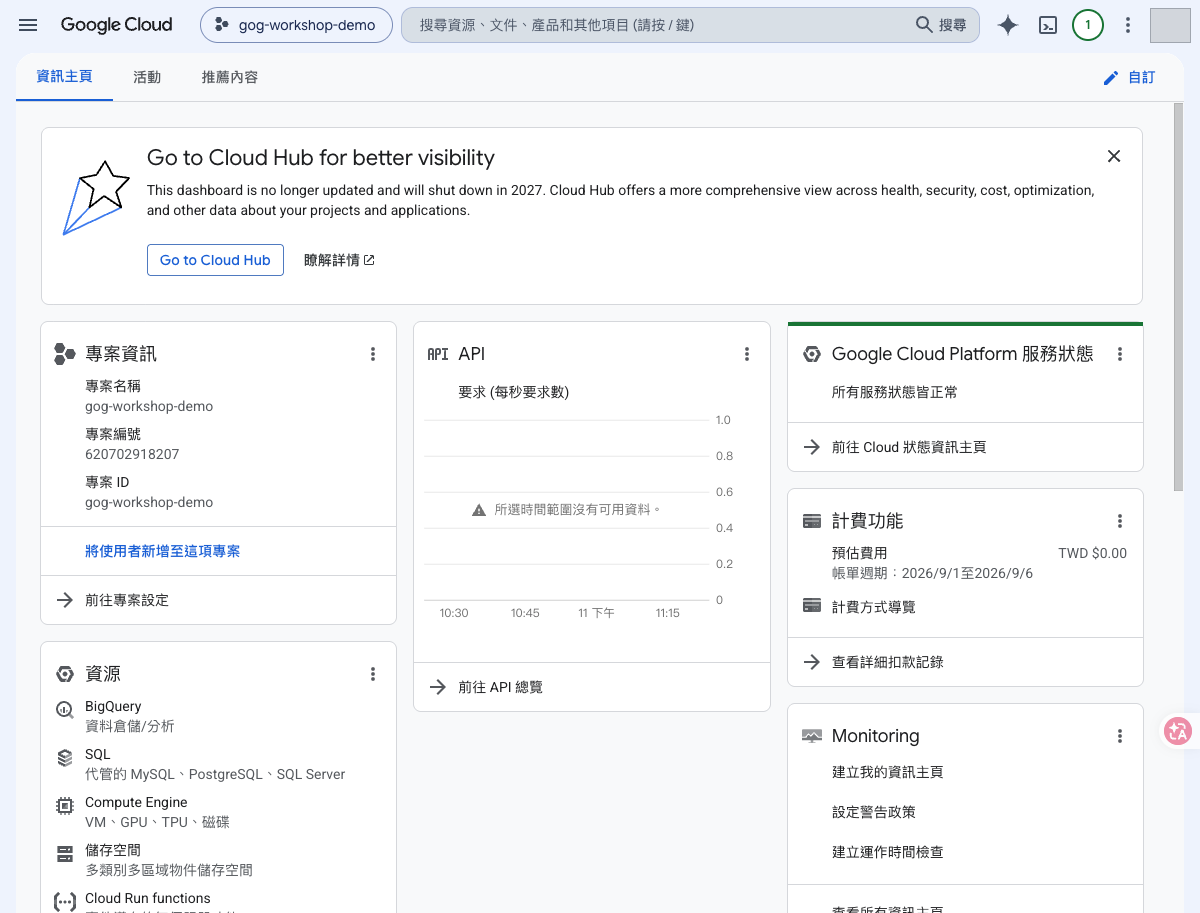Click the Compute Engine chip icon

click(65, 806)
